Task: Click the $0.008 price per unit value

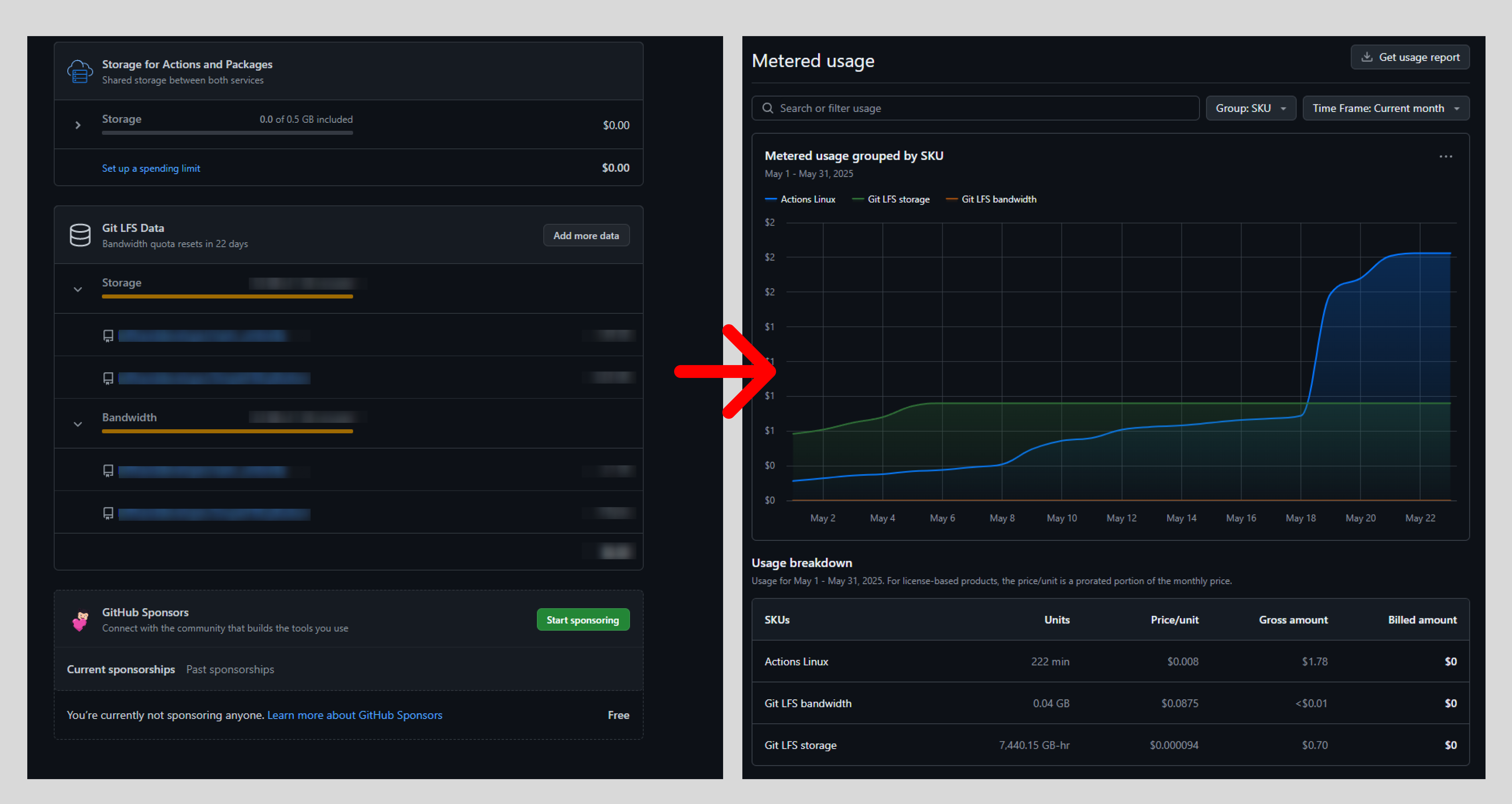Action: (x=1183, y=662)
